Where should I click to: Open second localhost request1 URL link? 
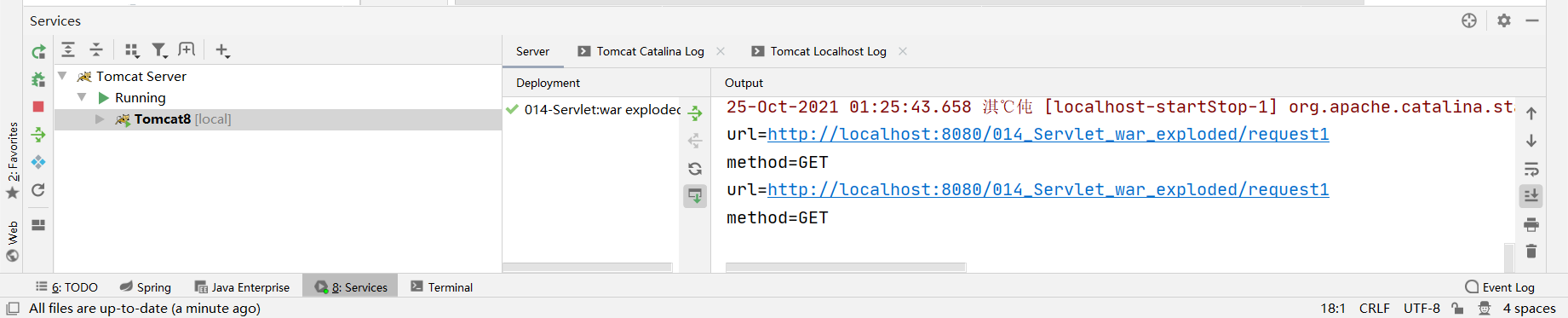pos(1048,189)
